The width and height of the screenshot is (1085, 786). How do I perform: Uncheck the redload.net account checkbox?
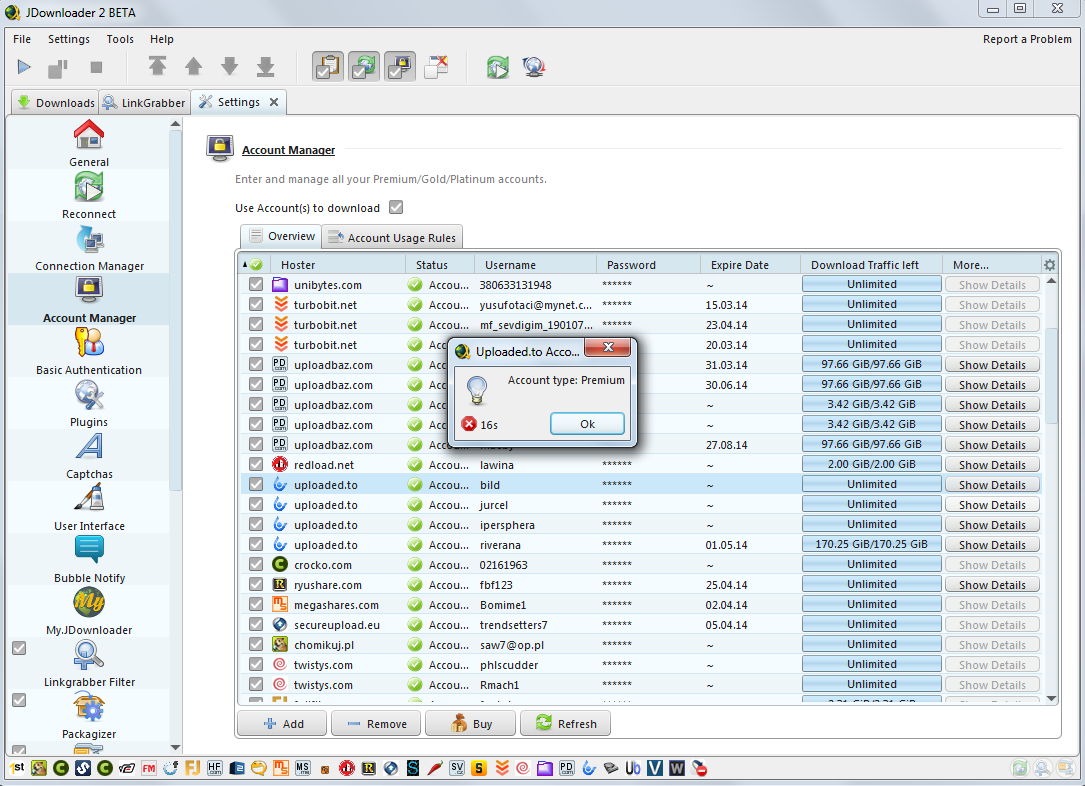(256, 464)
